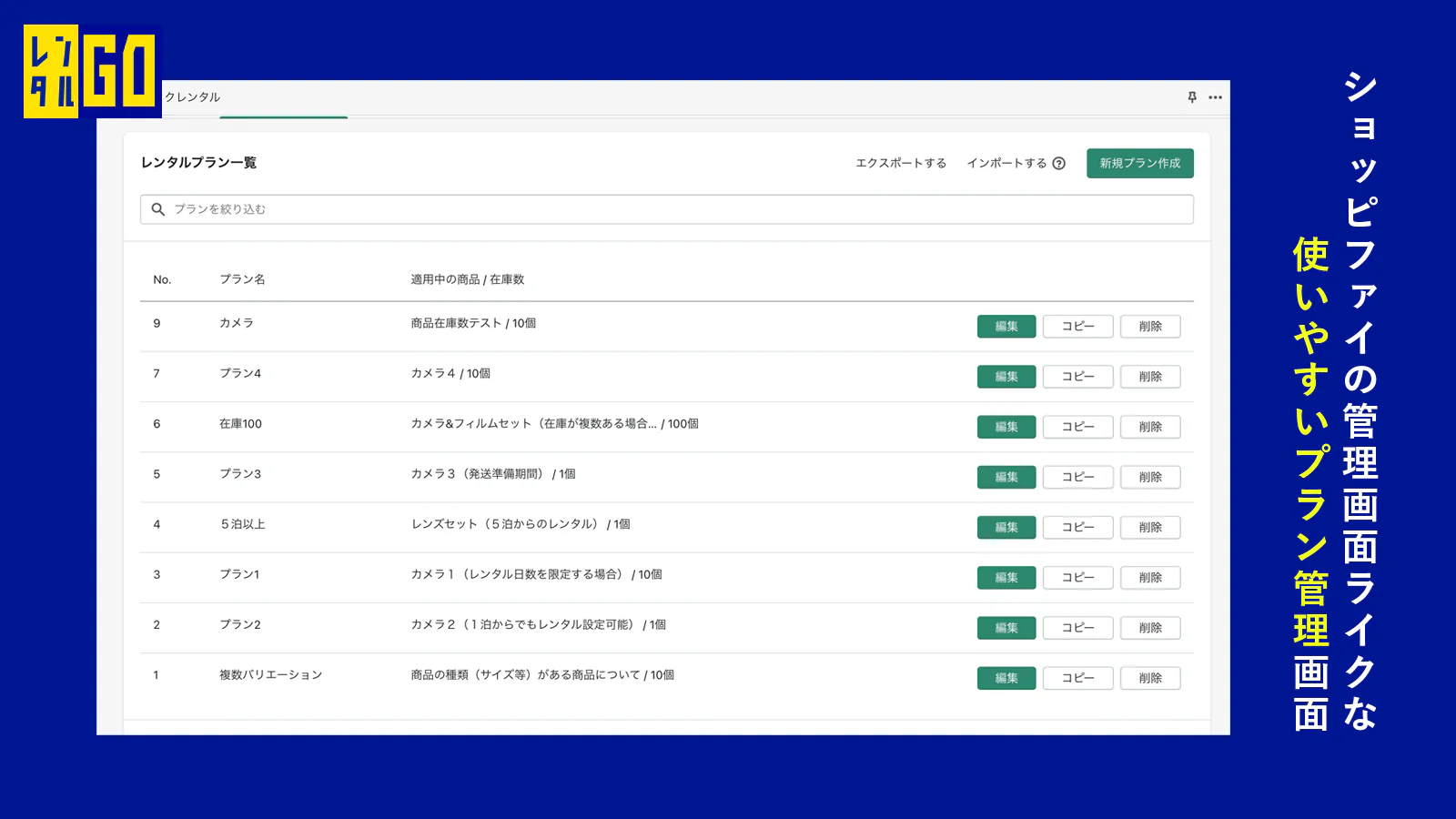Focus the プランを絞り込む search field
Viewport: 1456px width, 819px height.
tap(666, 209)
